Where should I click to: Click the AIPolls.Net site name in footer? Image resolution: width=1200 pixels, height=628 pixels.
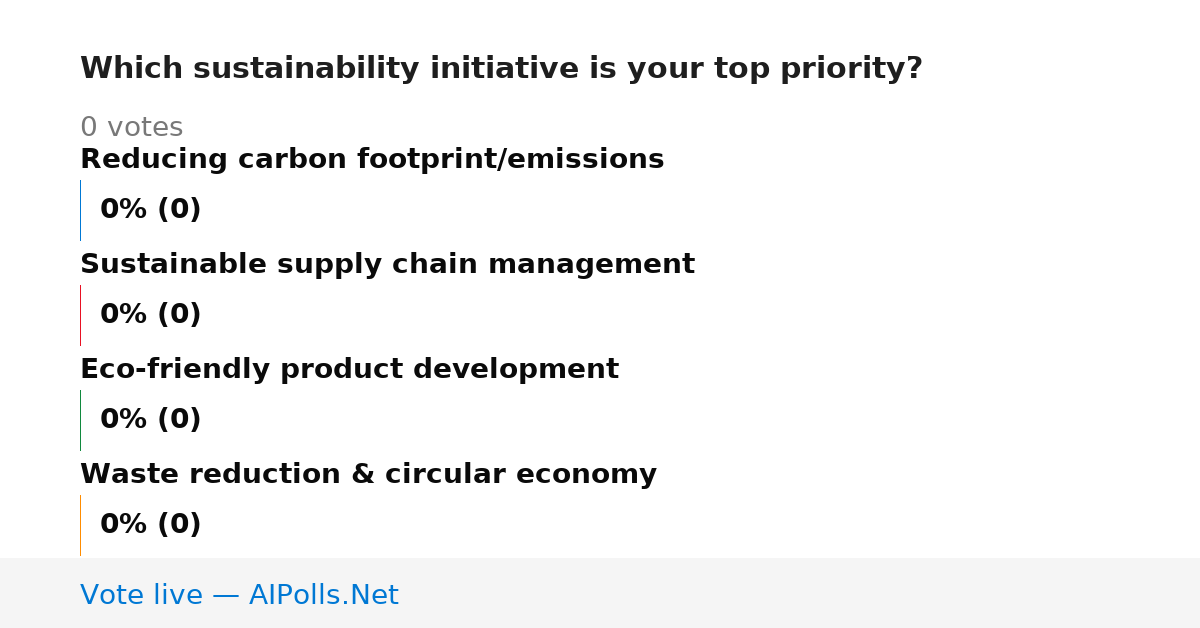tap(323, 596)
